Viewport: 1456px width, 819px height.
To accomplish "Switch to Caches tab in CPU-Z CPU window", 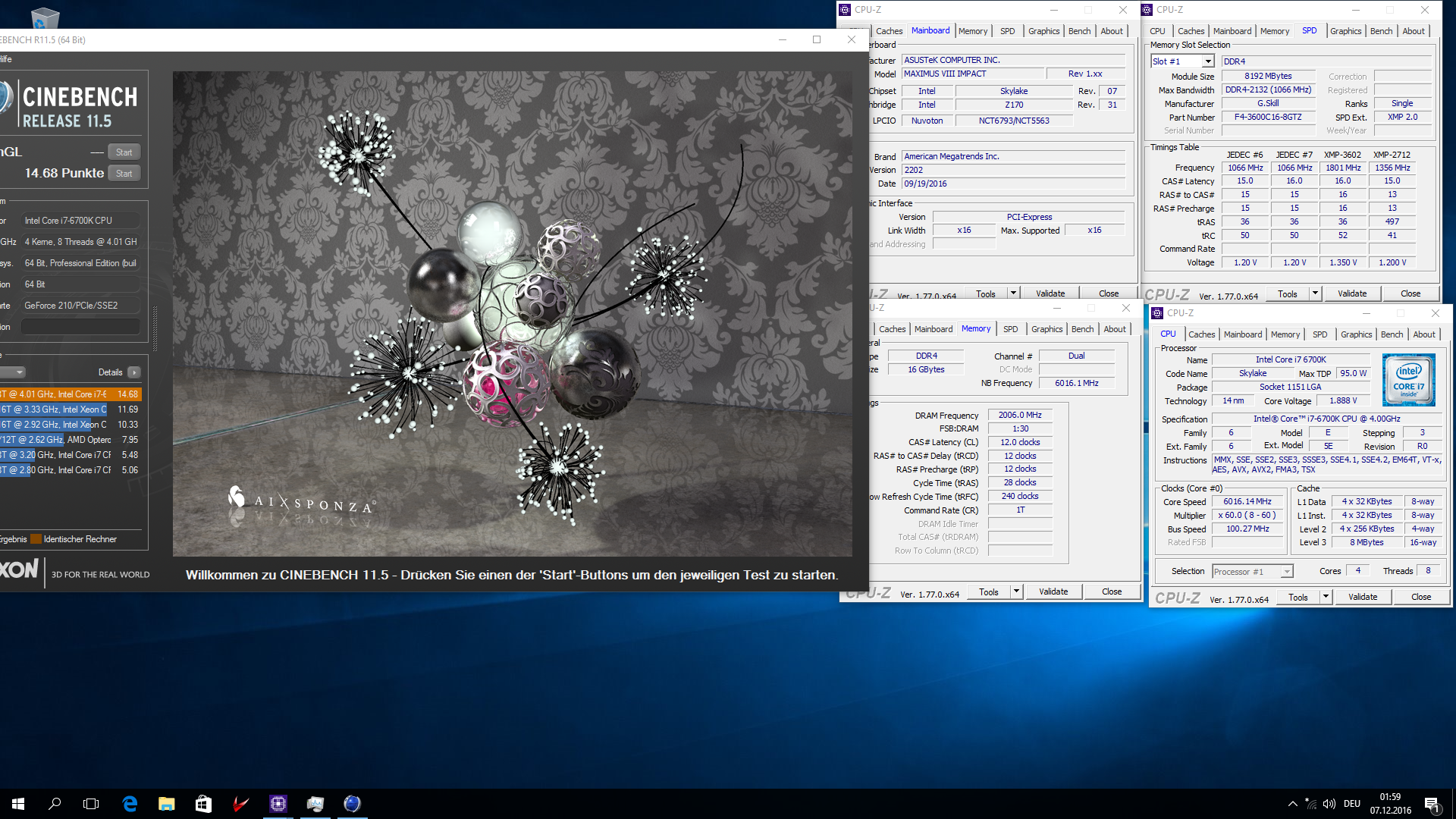I will [x=1201, y=334].
